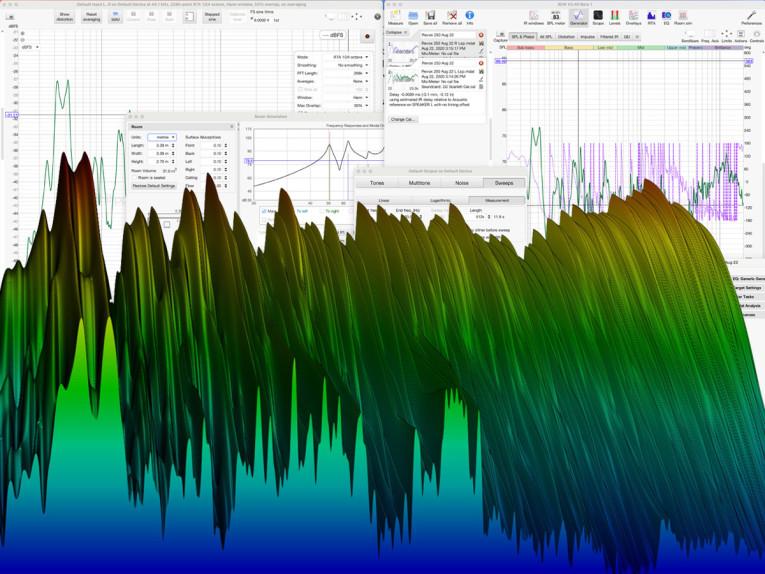Open the RTA window icon
The width and height of the screenshot is (765, 574).
click(x=651, y=16)
